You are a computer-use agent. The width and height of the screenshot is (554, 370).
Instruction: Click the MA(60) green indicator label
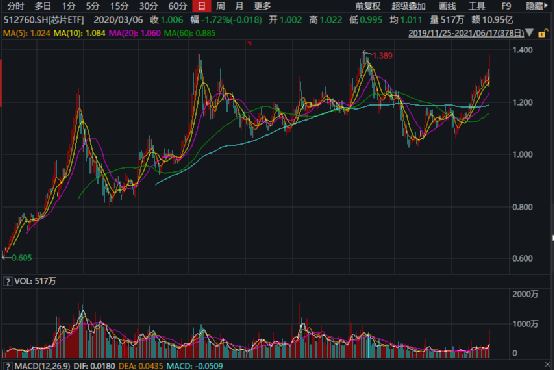point(189,33)
